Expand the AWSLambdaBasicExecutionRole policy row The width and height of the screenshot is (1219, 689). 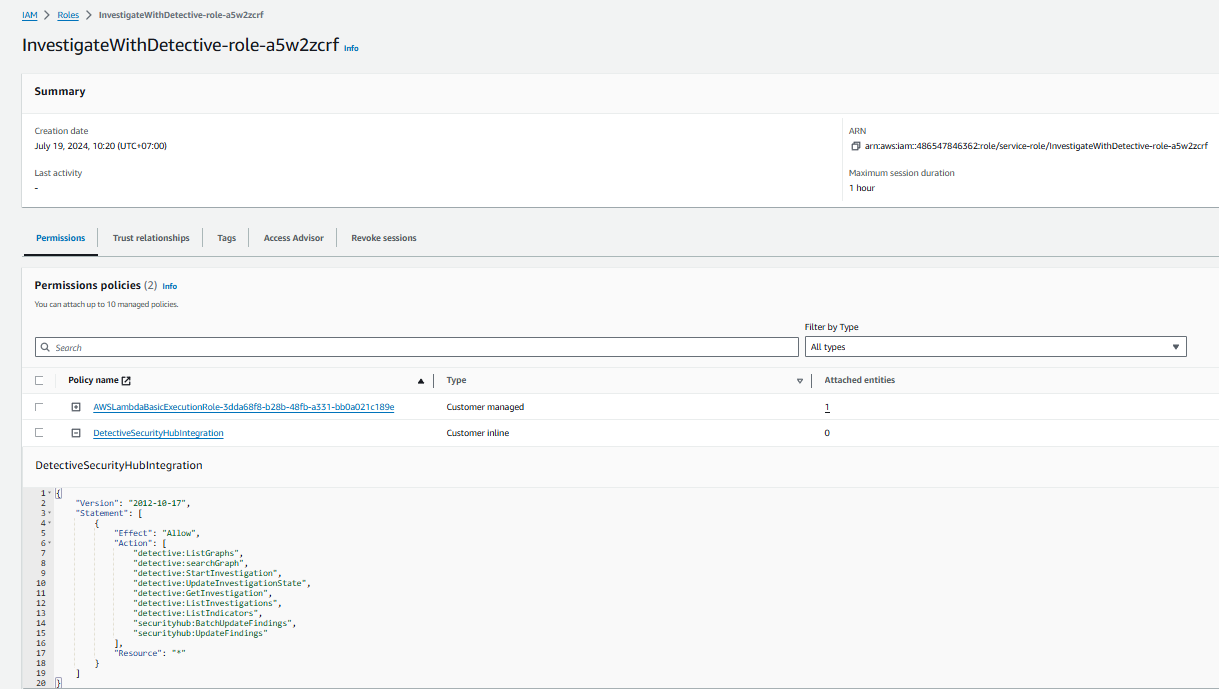tap(76, 407)
